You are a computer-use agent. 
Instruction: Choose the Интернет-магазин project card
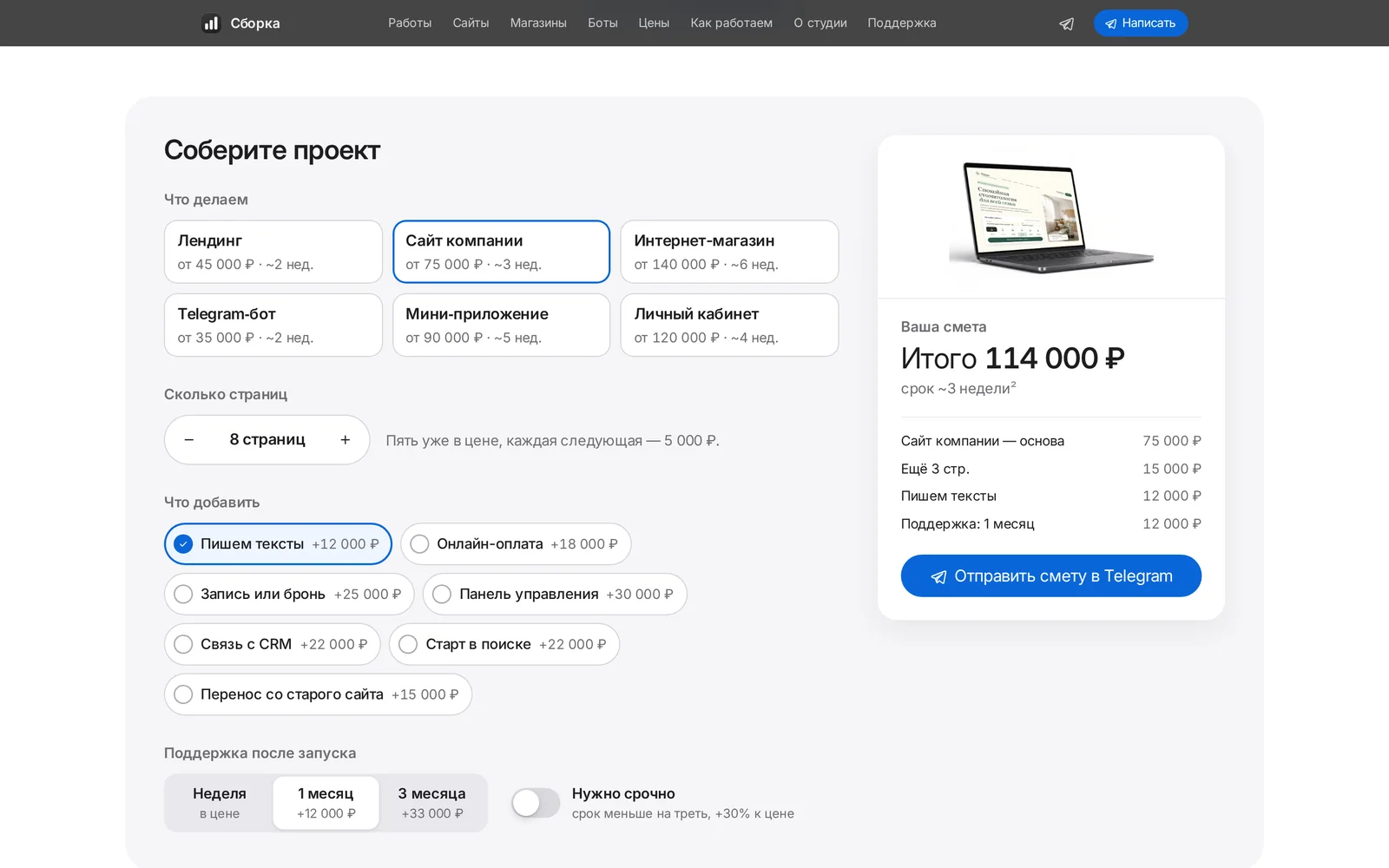(x=729, y=252)
